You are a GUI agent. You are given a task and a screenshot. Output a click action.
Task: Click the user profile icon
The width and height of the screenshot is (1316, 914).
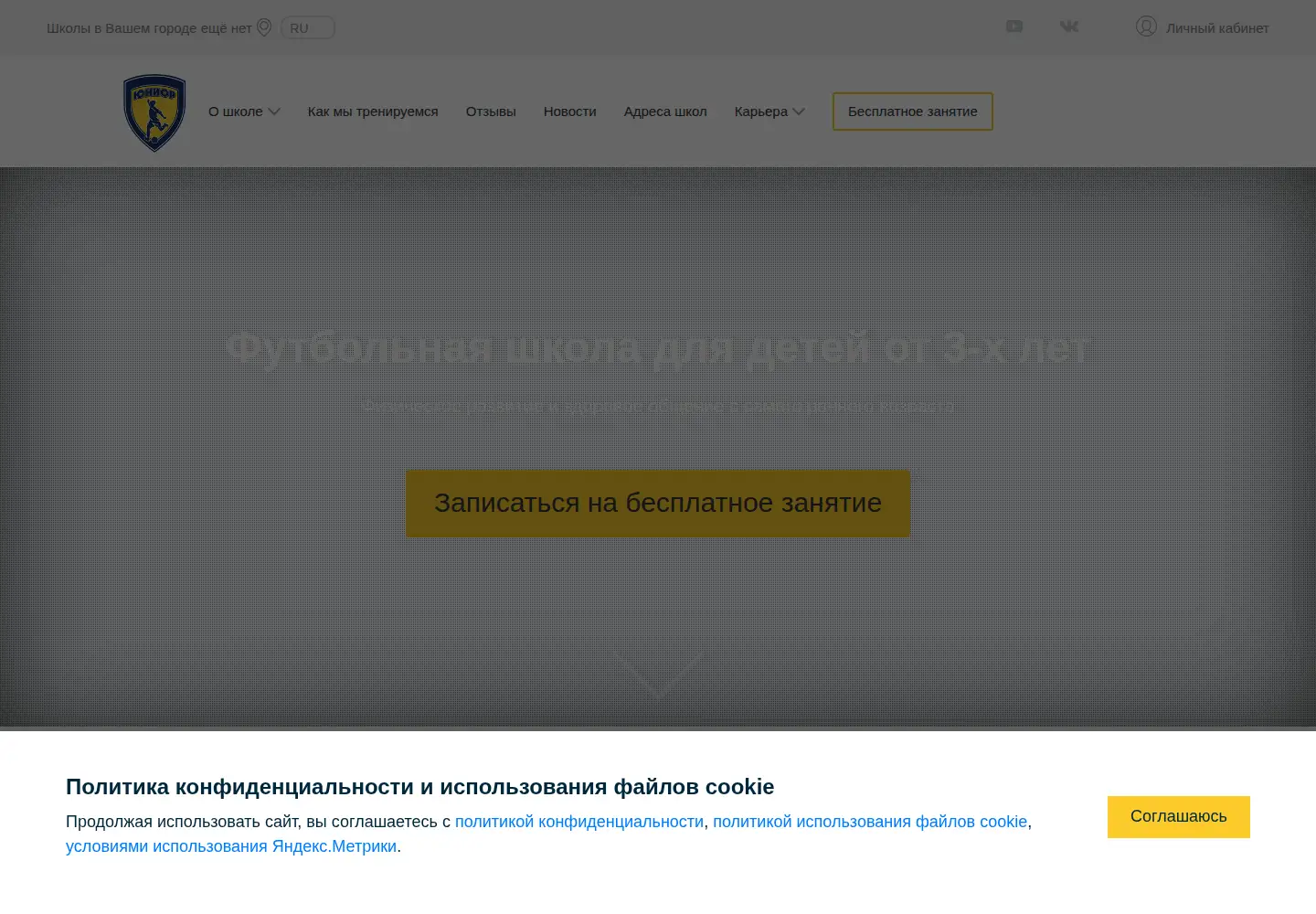click(1146, 27)
